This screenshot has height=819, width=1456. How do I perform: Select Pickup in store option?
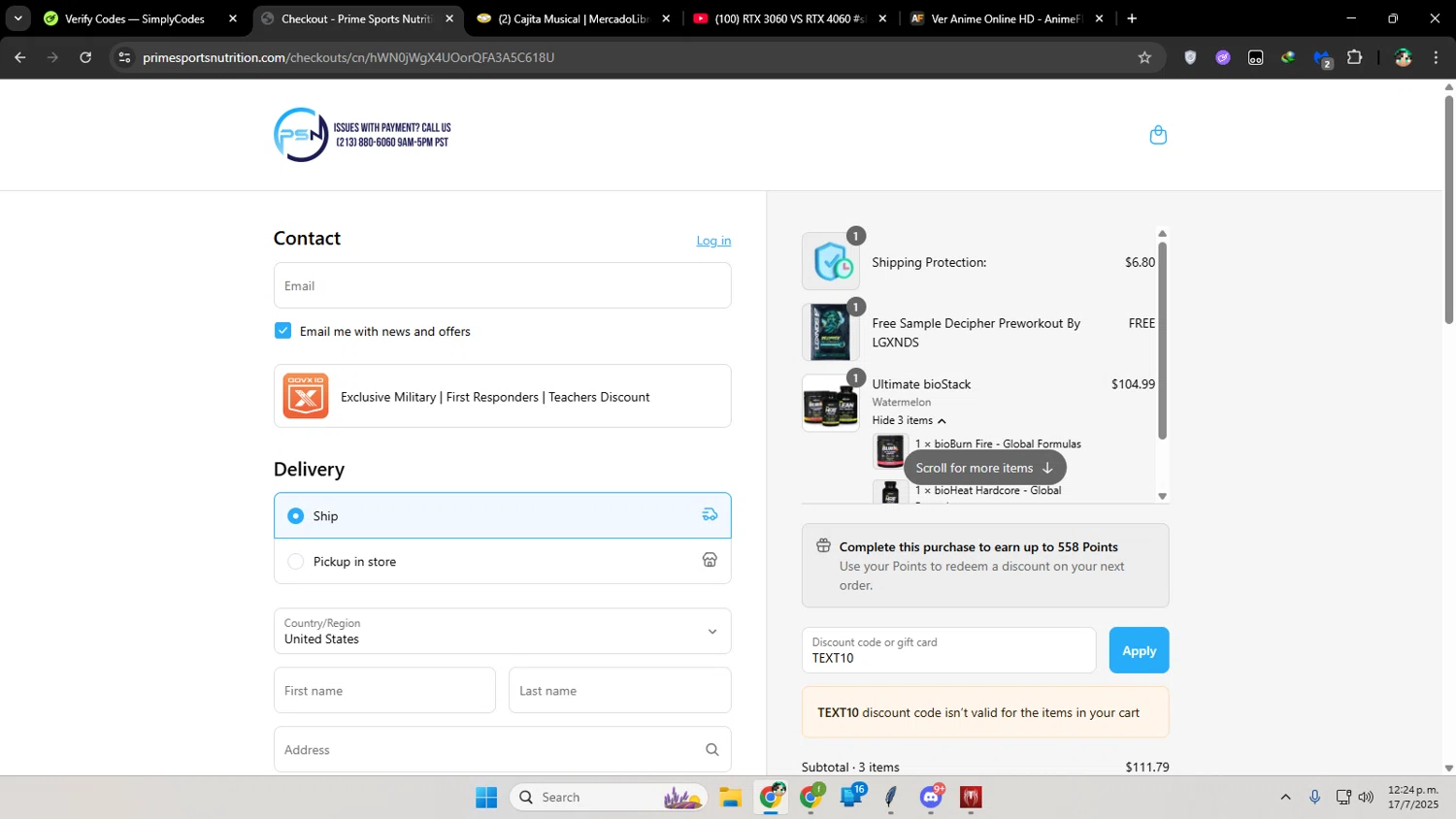coord(503,561)
